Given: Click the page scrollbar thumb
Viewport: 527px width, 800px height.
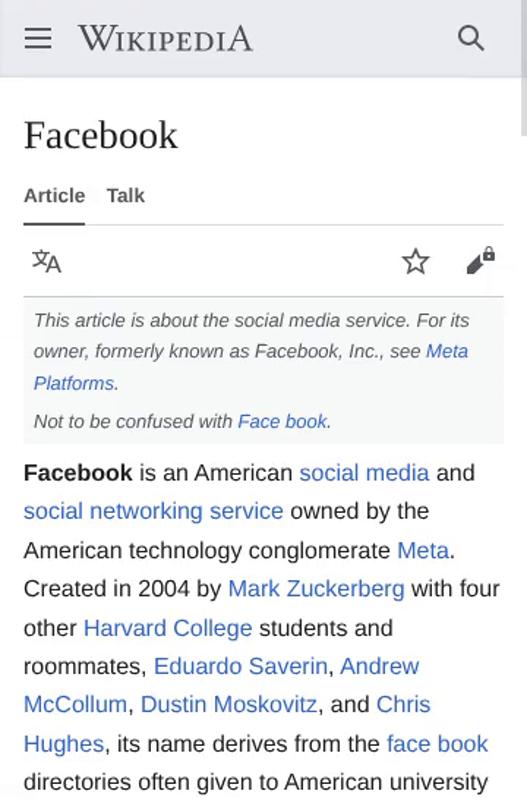Looking at the screenshot, I should [x=523, y=67].
